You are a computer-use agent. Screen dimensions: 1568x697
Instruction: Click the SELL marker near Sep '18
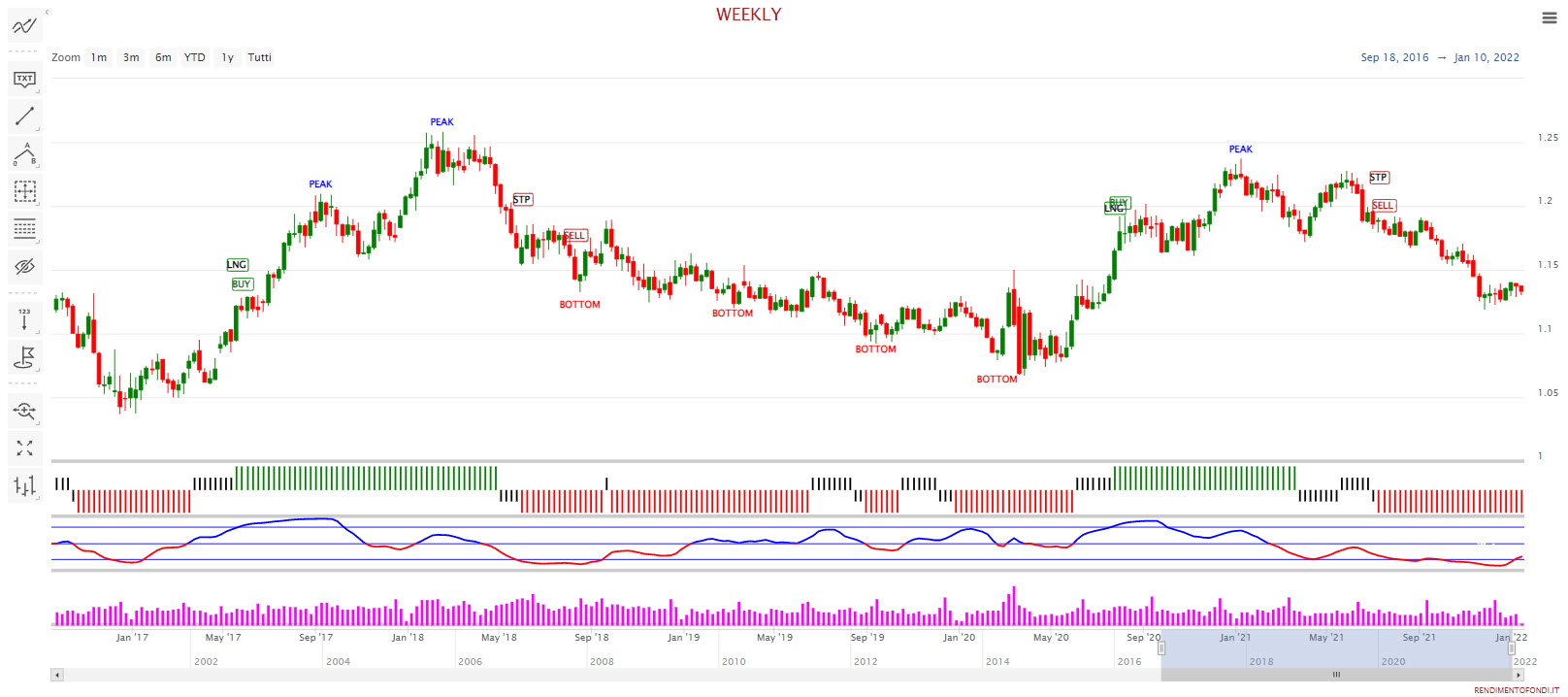[x=575, y=236]
